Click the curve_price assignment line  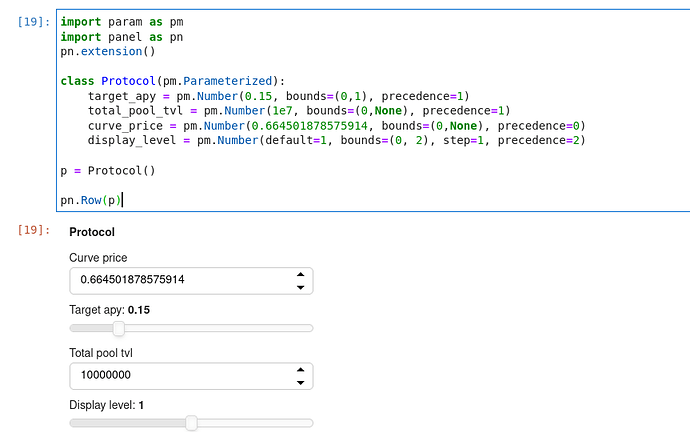337,126
